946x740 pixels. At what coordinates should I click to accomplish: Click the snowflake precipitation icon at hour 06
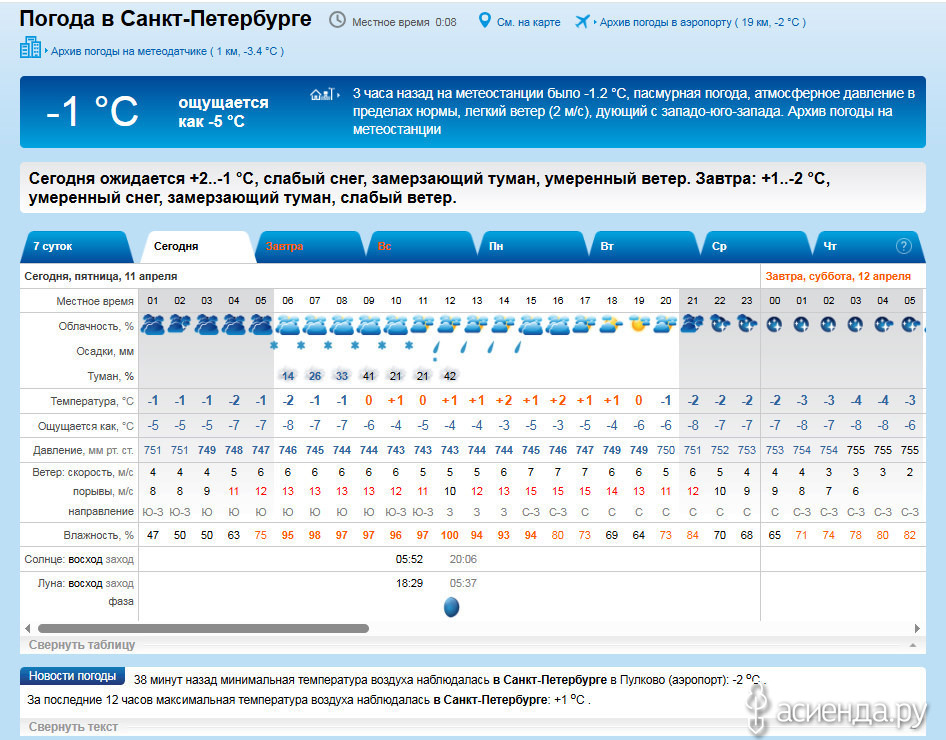[x=274, y=346]
